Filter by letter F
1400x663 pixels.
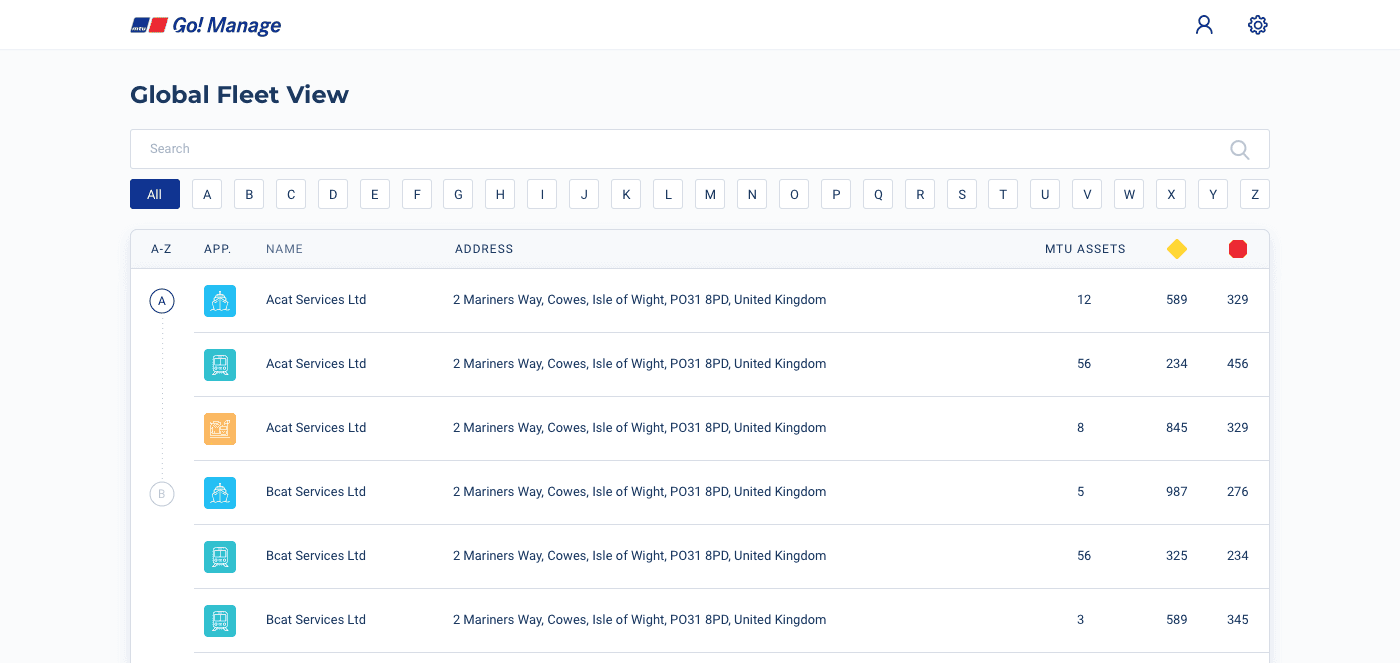(417, 194)
